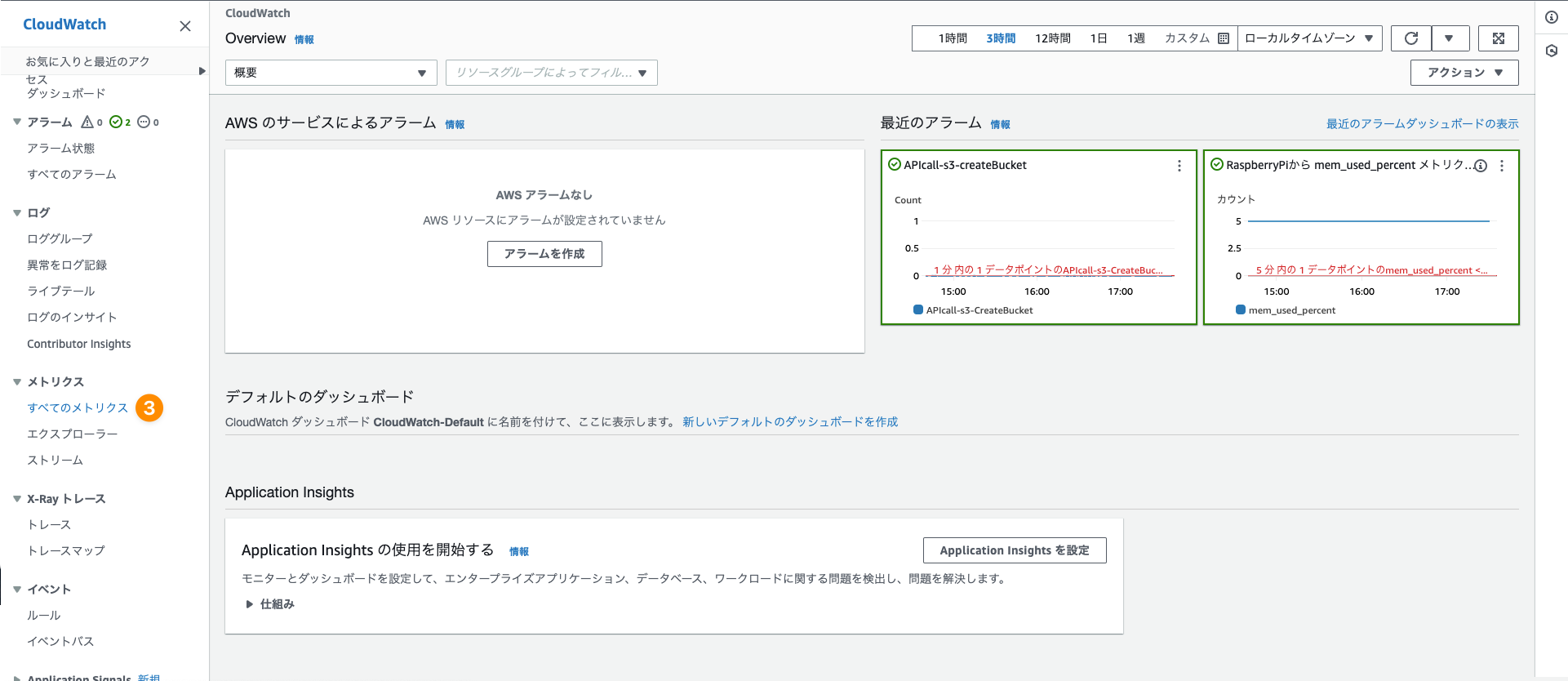
Task: Open トレース in the sidebar
Action: (x=49, y=524)
